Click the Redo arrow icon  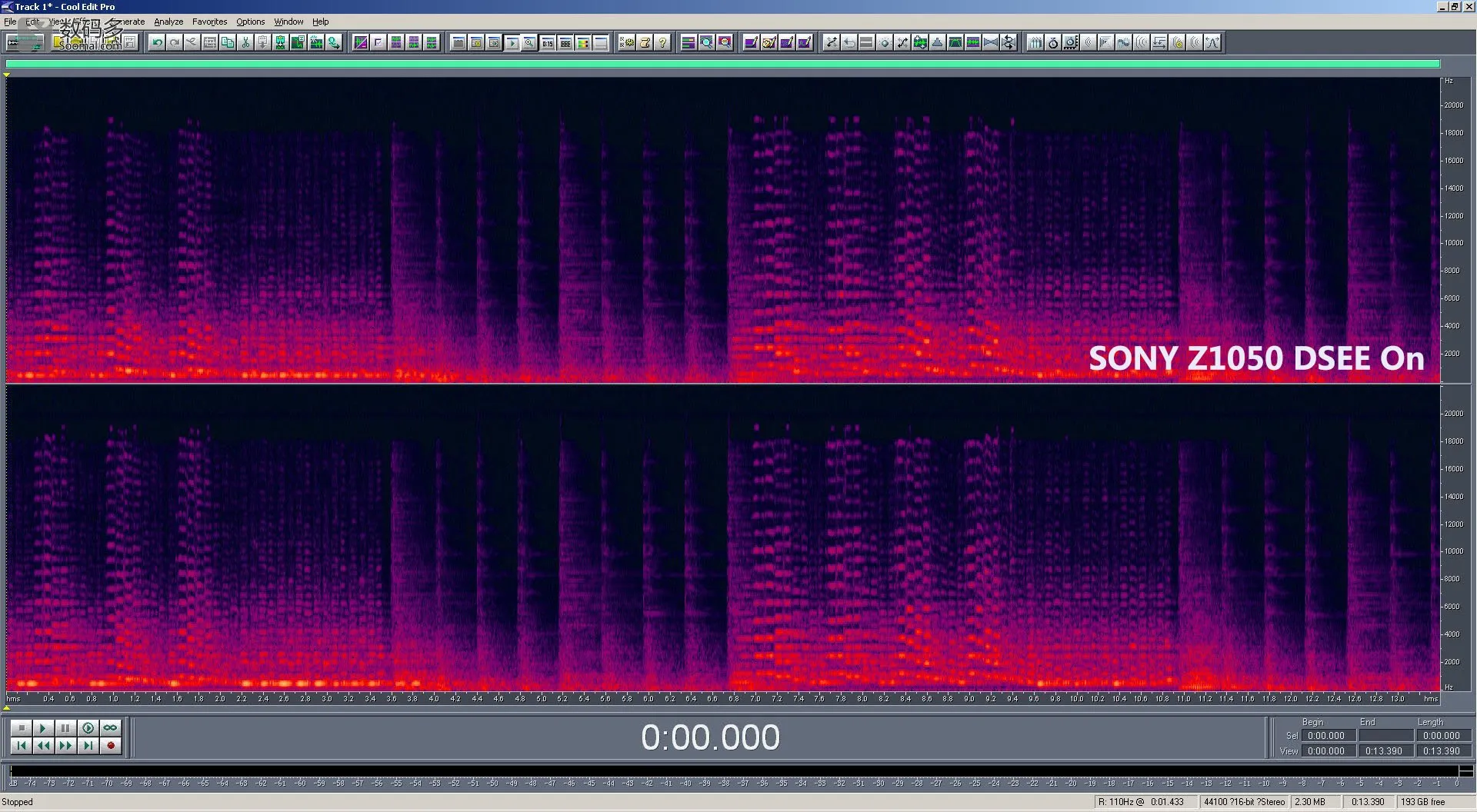[x=175, y=42]
